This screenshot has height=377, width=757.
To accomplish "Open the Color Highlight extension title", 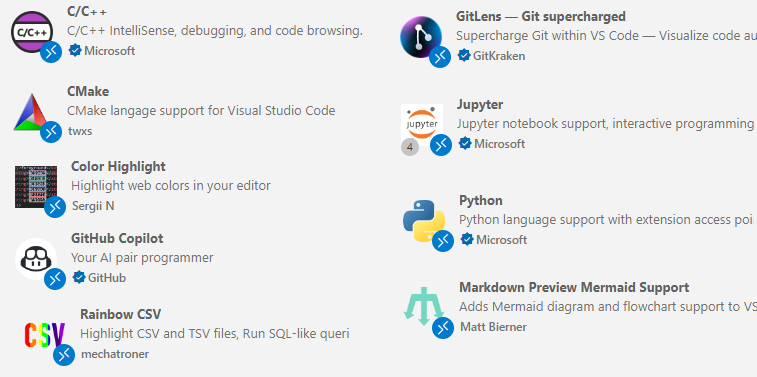I will pos(118,166).
